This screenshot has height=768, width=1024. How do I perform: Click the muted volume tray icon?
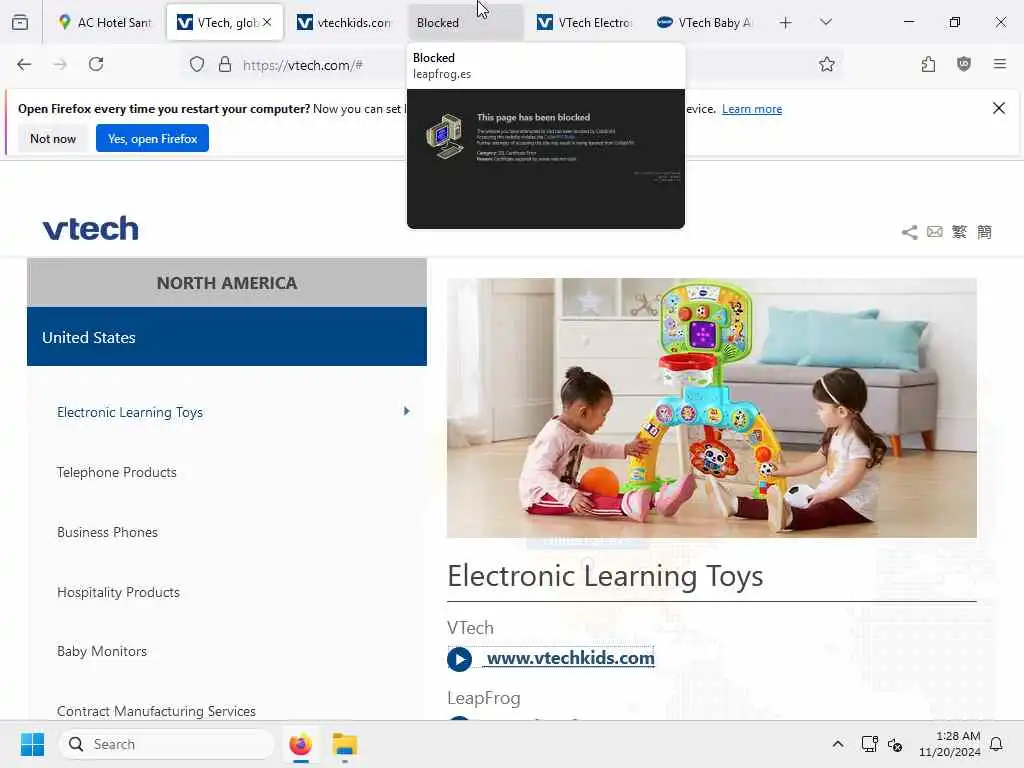click(895, 745)
